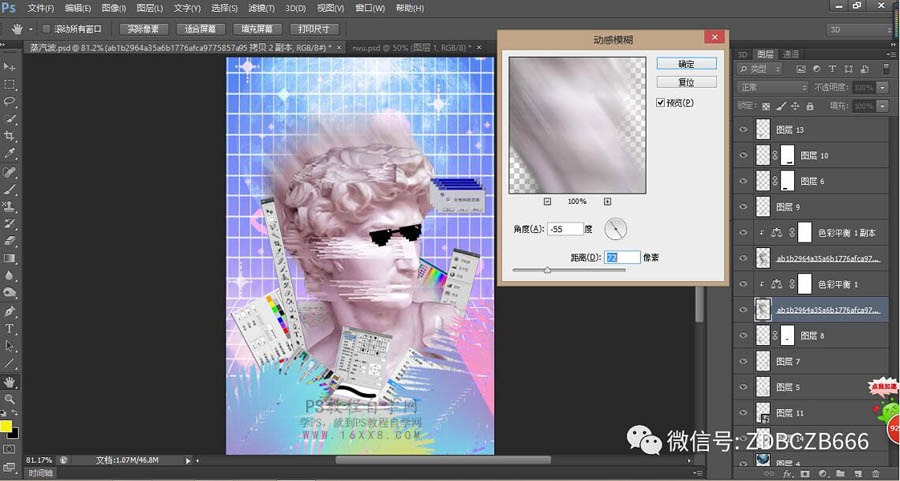The image size is (900, 481).
Task: Hide layer 图层 9
Action: point(743,207)
